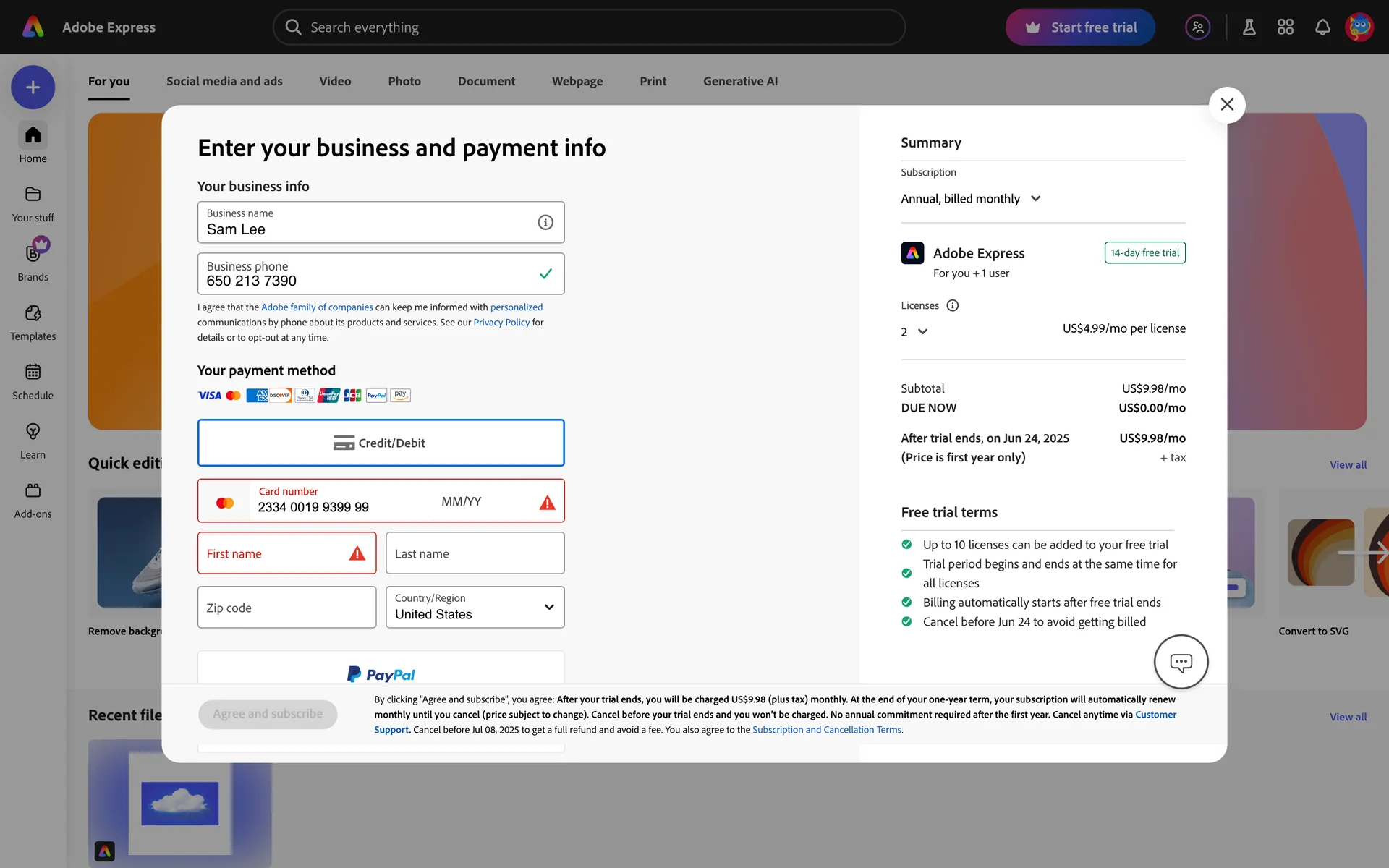Open Schedule in the left sidebar
This screenshot has height=868, width=1389.
[33, 381]
